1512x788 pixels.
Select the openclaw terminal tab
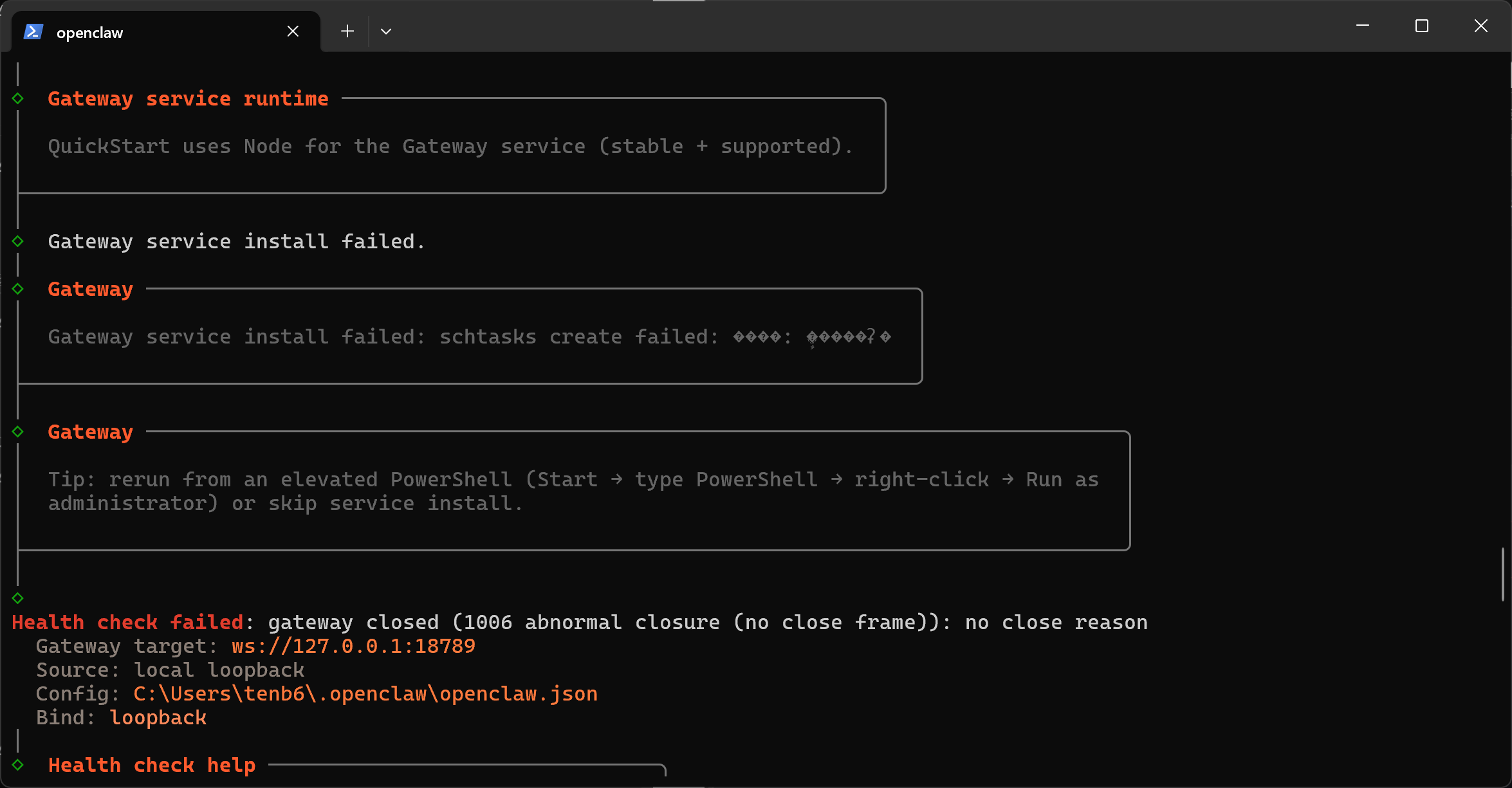point(166,32)
